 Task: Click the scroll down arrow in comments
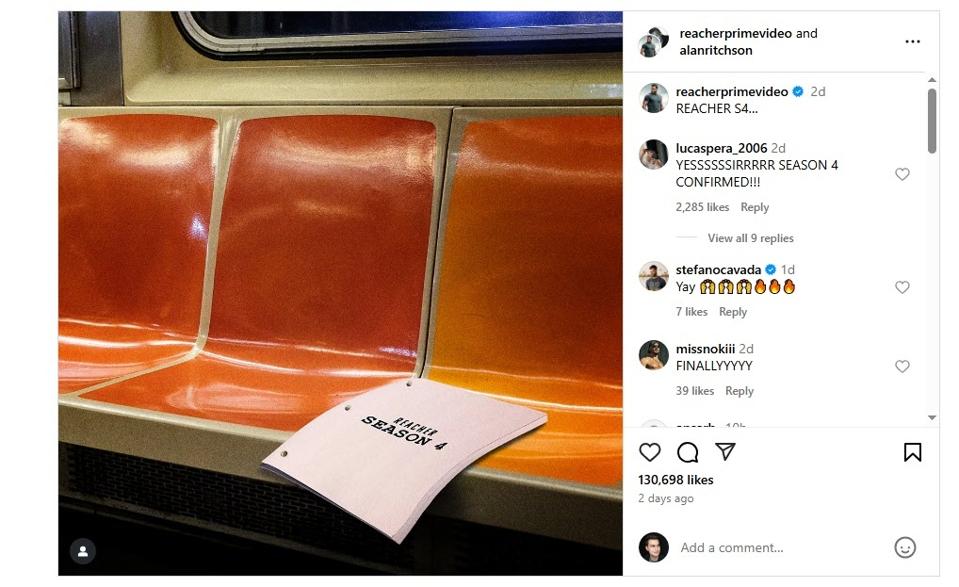[x=931, y=418]
